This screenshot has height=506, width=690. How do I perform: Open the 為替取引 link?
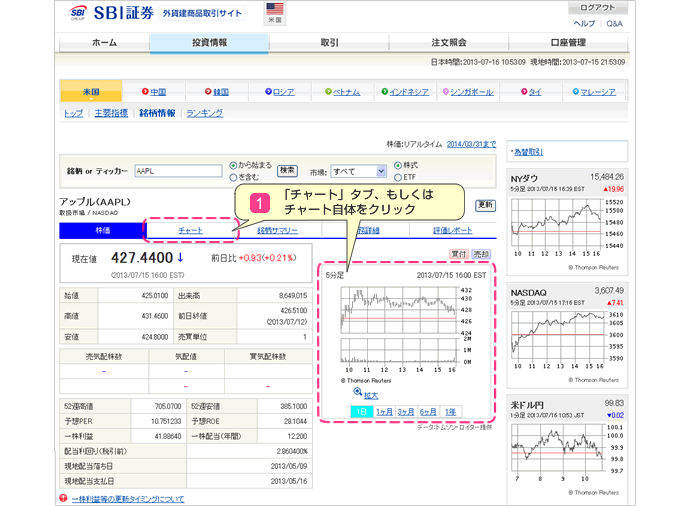(528, 152)
